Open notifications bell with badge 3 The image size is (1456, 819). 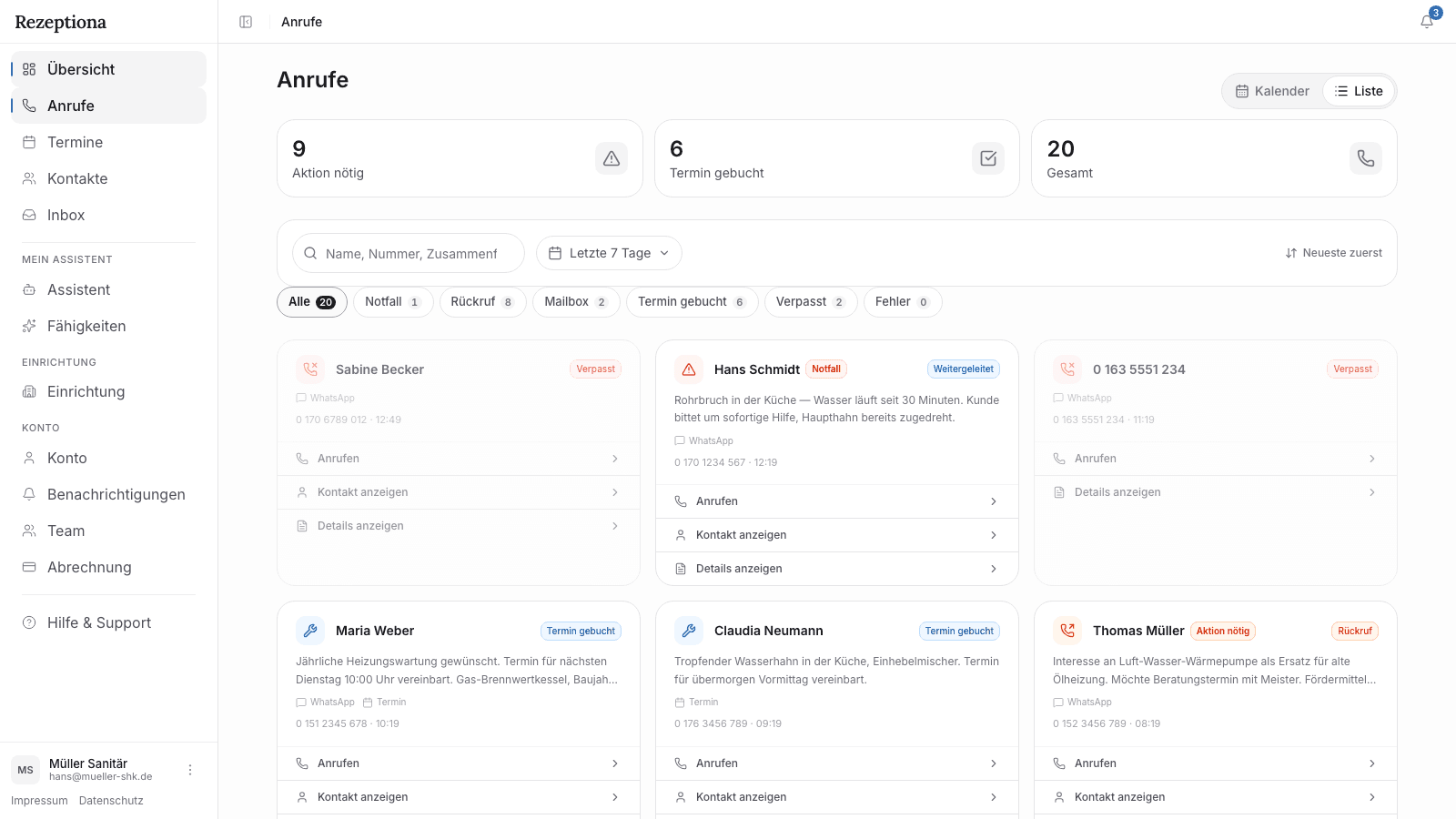click(1427, 21)
